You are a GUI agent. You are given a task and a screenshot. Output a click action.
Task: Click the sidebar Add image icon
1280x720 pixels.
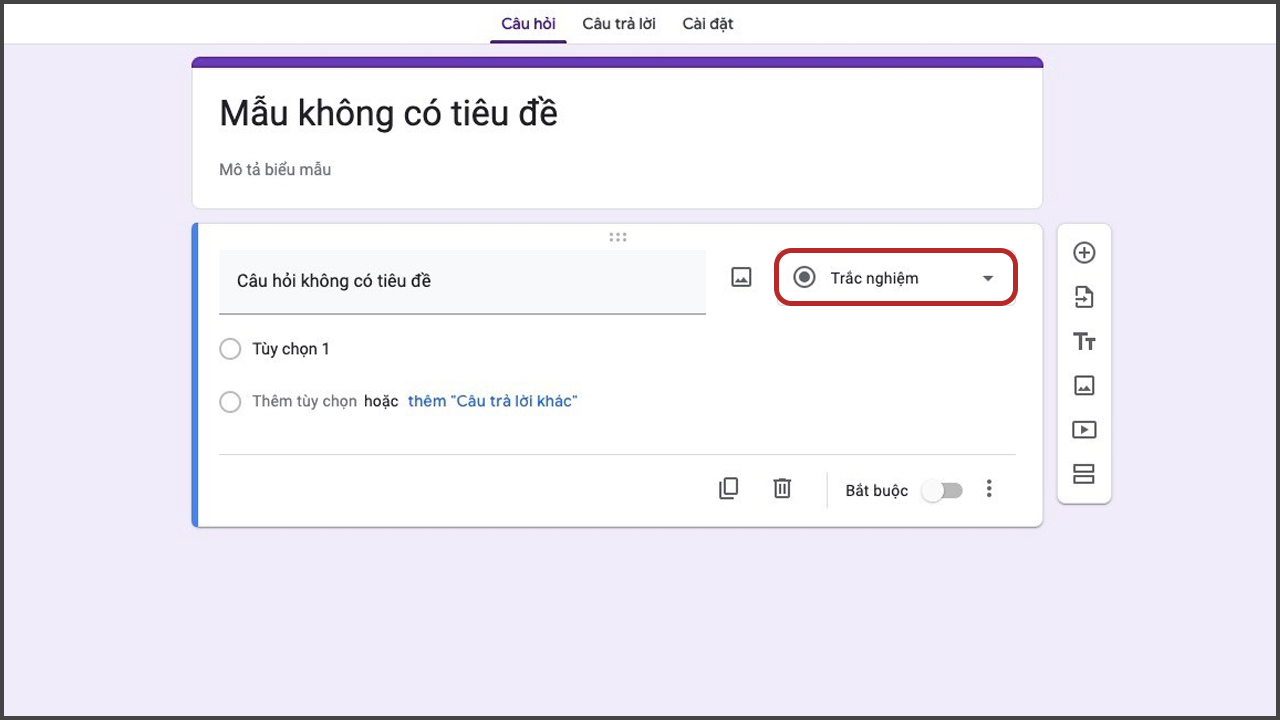click(x=1084, y=385)
